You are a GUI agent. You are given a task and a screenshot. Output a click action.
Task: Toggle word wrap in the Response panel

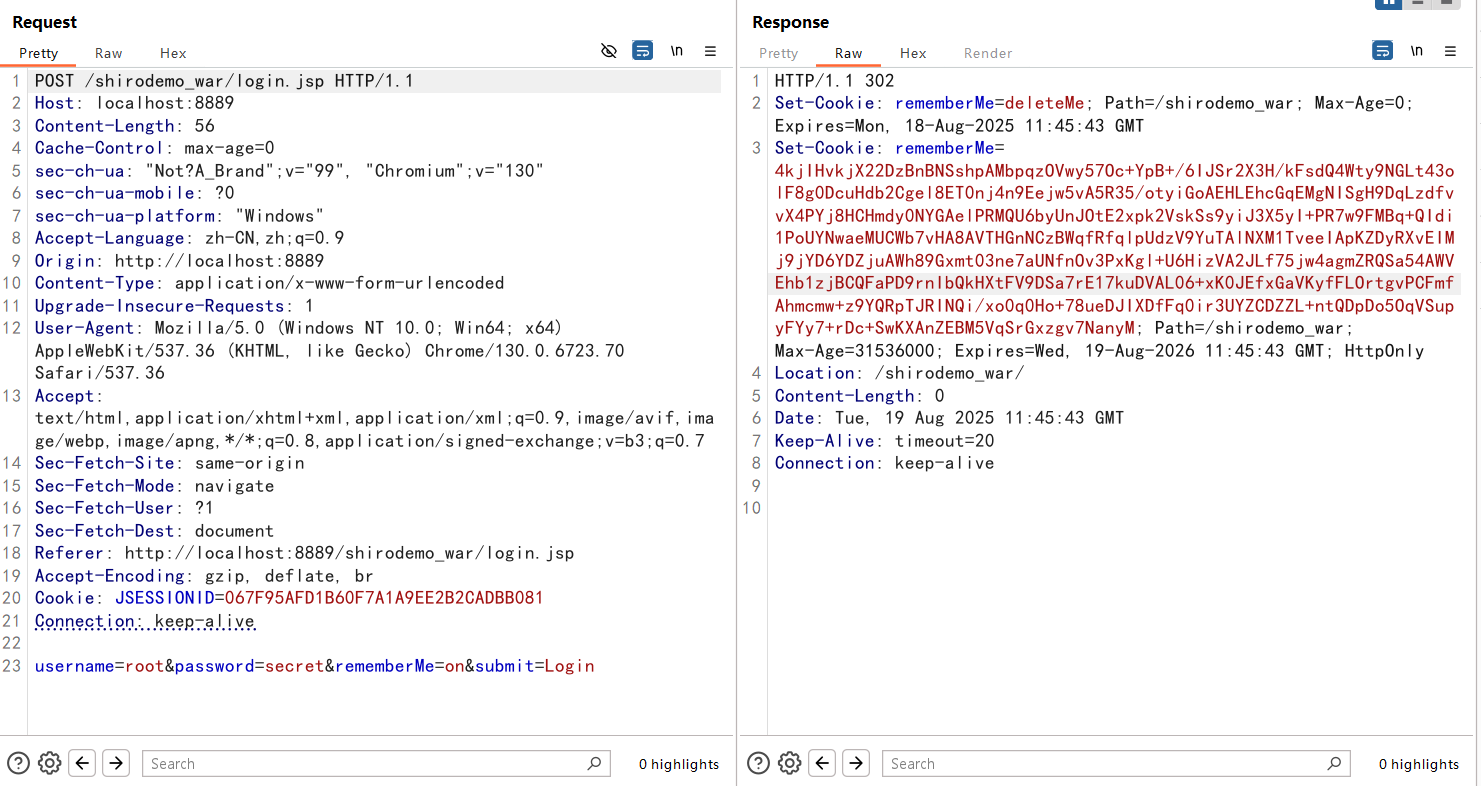(1383, 51)
